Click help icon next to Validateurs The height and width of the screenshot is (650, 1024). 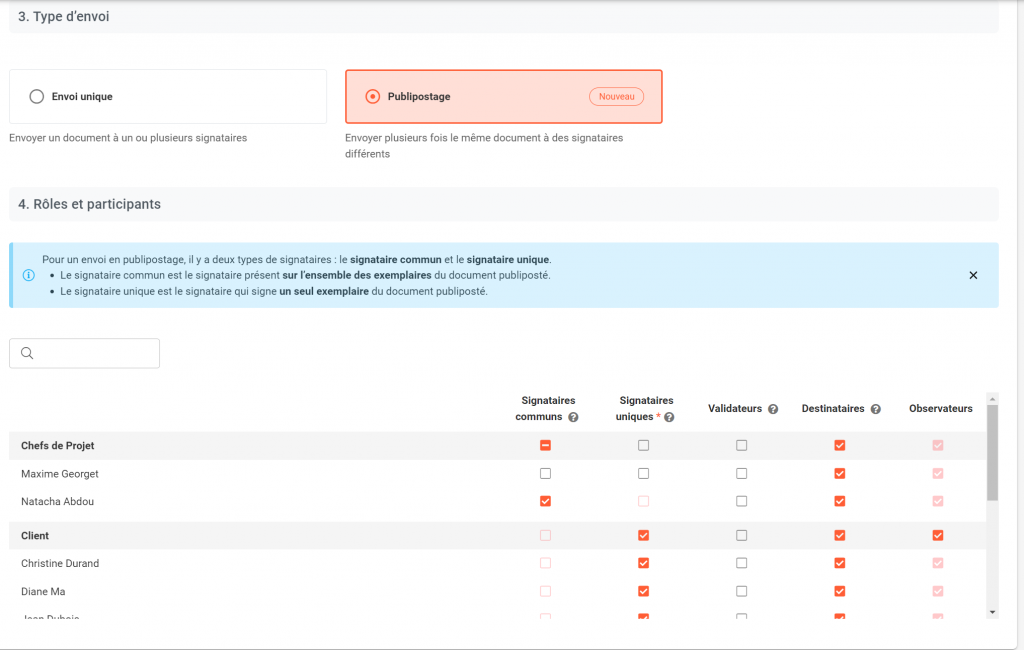click(773, 409)
